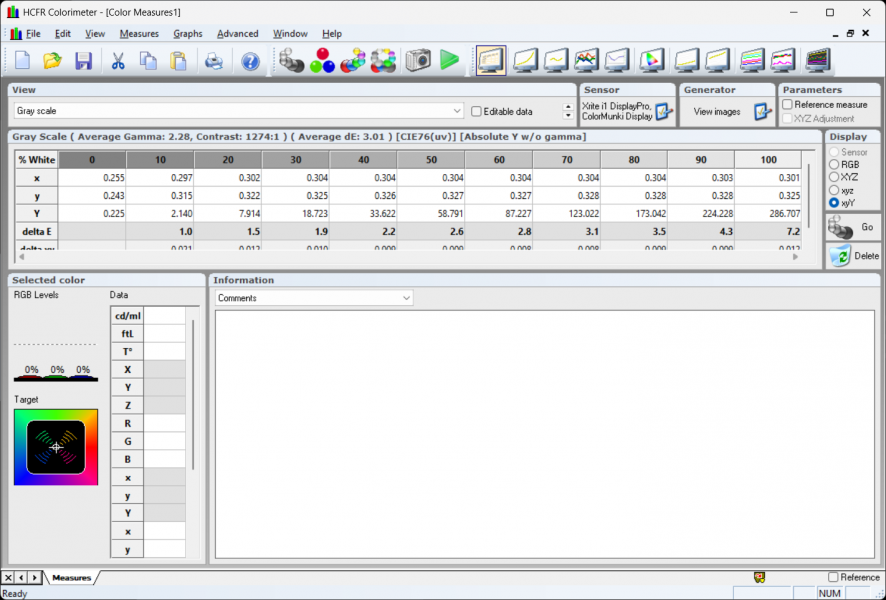Click the scissors Cut icon
The width and height of the screenshot is (886, 600).
click(x=117, y=61)
